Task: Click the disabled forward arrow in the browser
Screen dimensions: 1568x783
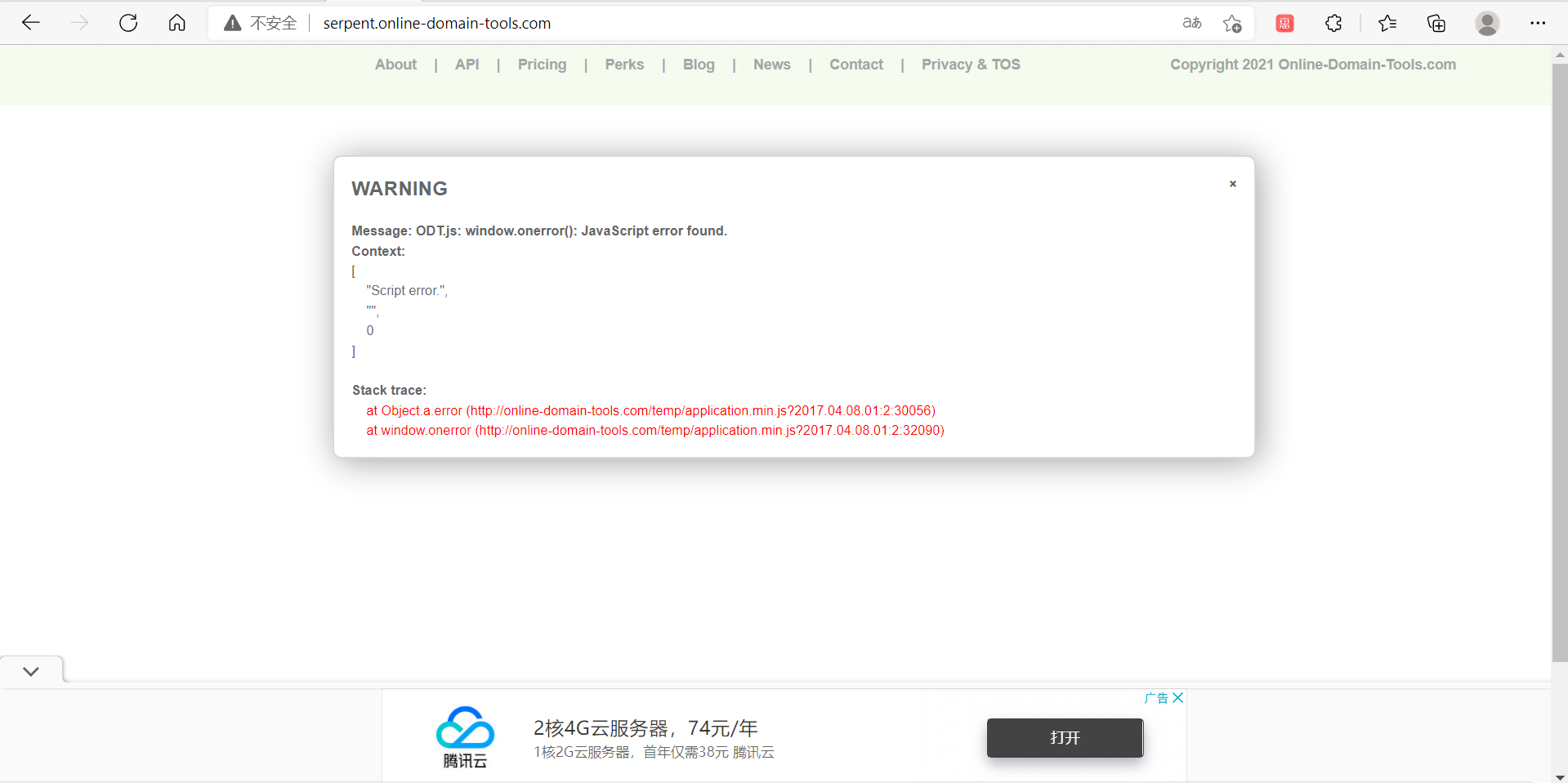Action: click(79, 23)
